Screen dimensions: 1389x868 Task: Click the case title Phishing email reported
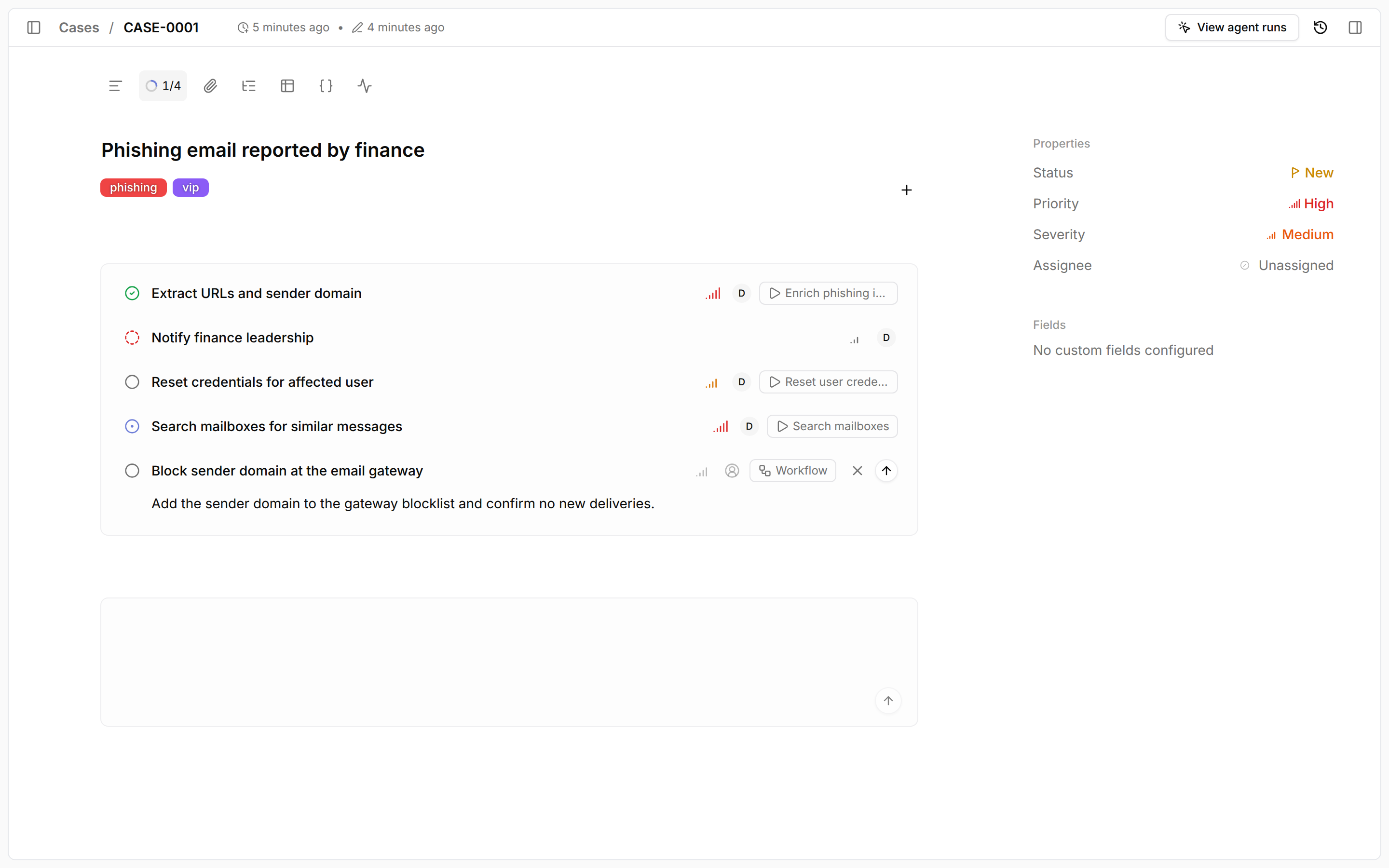pos(263,150)
